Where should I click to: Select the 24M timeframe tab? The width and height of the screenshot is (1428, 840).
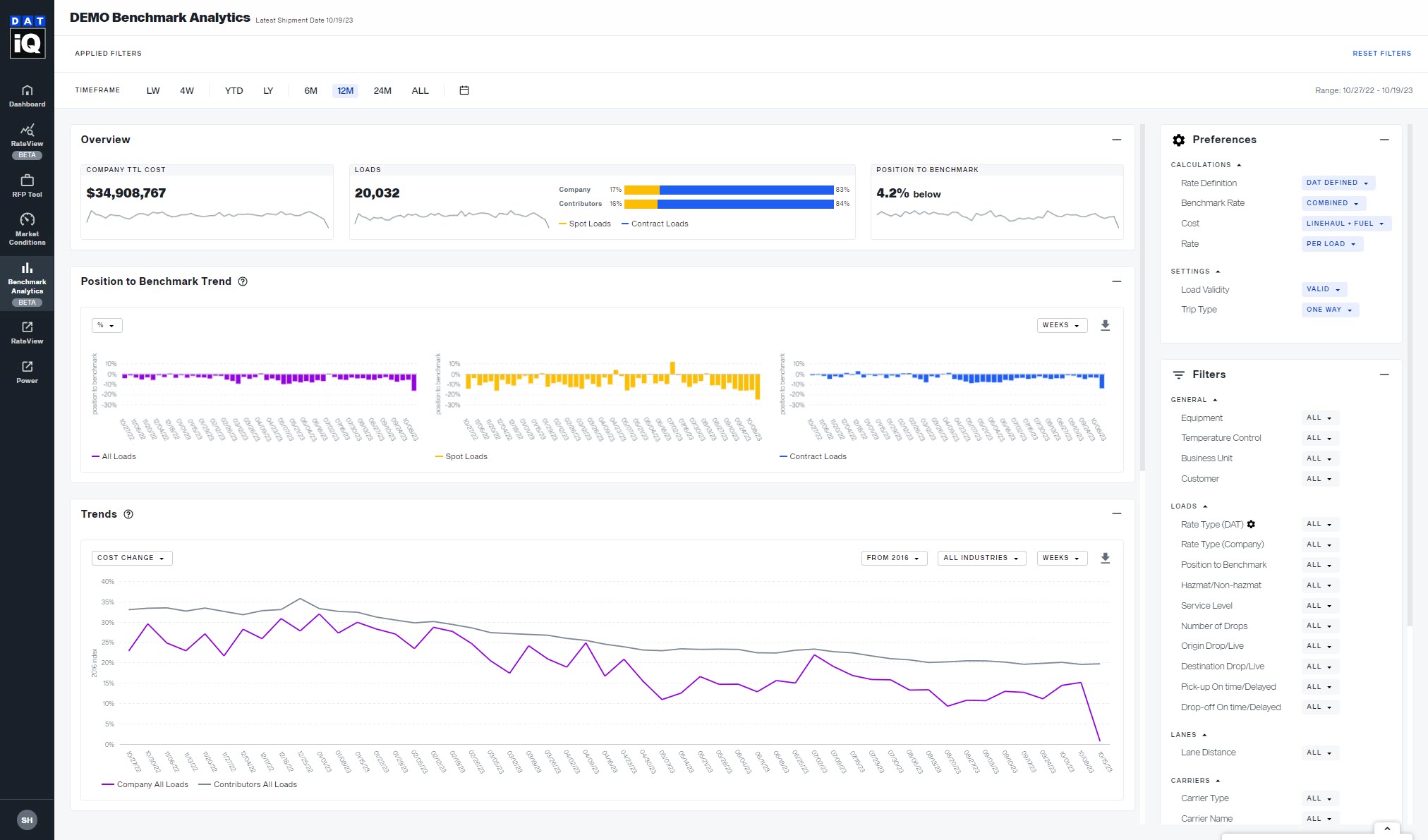click(382, 90)
